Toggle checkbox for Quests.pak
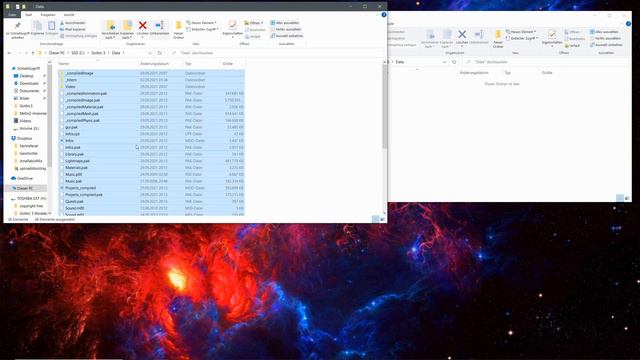Viewport: 640px width, 360px height. 62,202
